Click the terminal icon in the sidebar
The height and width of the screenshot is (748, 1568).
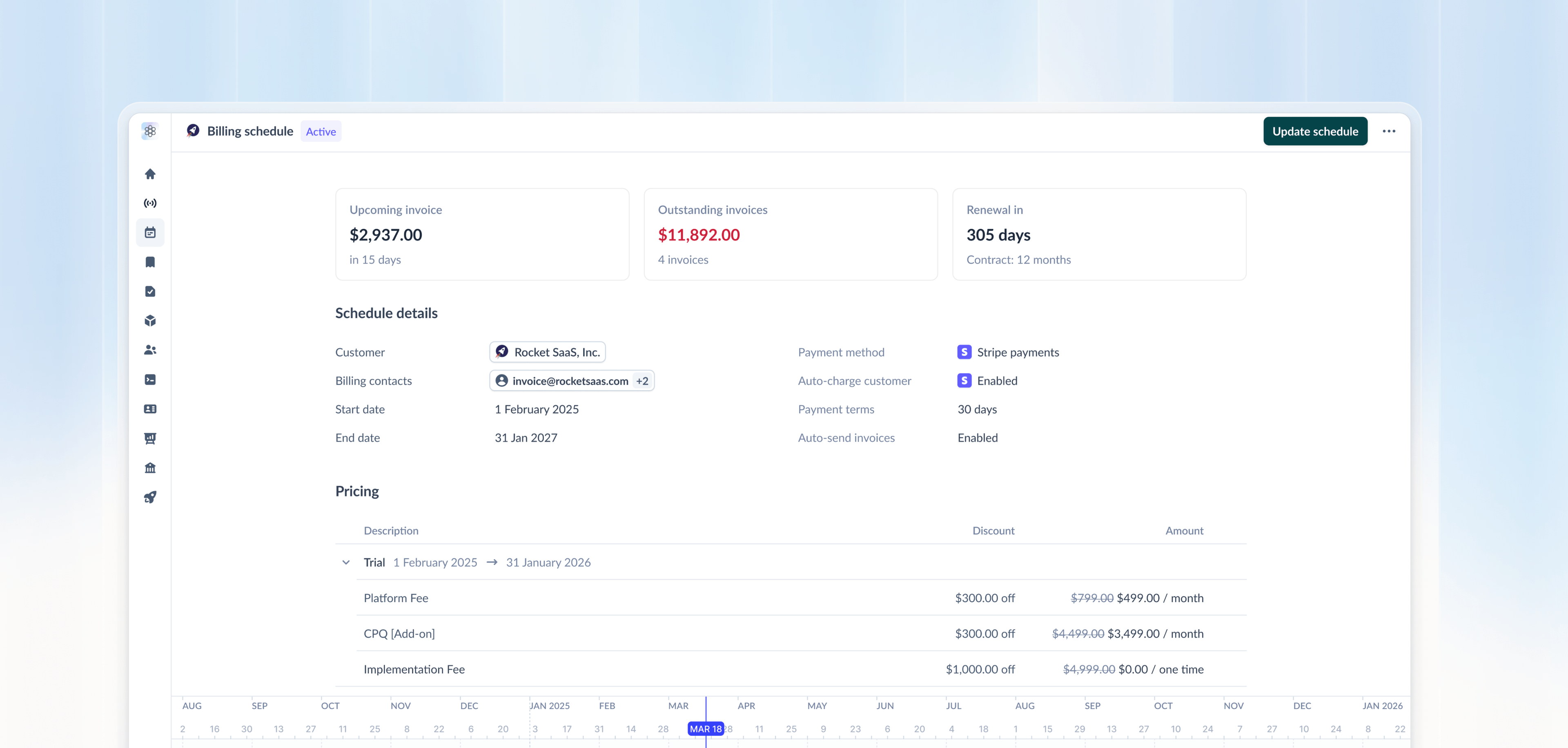(x=150, y=380)
